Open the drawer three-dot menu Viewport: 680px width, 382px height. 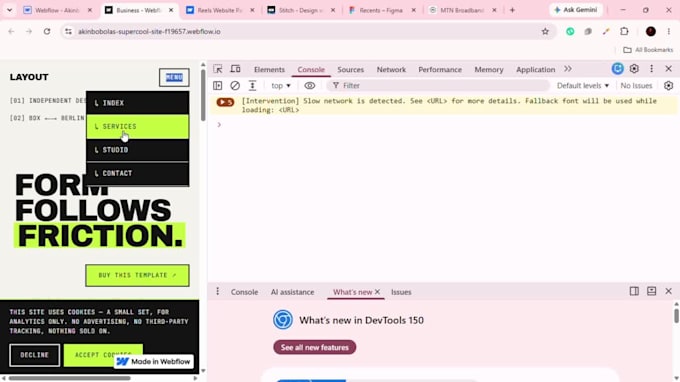pyautogui.click(x=218, y=291)
